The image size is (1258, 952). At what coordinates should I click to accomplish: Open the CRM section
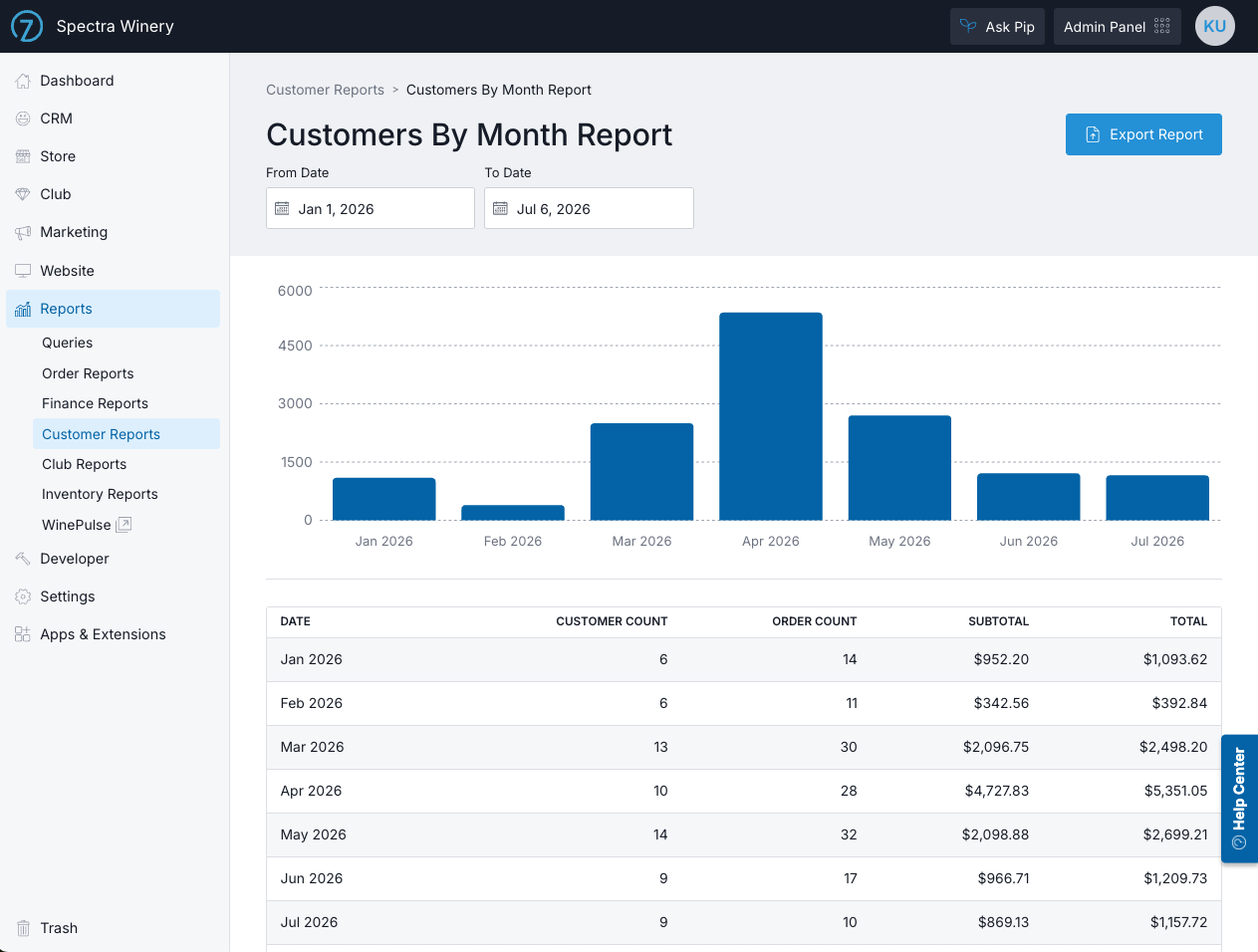click(x=114, y=119)
